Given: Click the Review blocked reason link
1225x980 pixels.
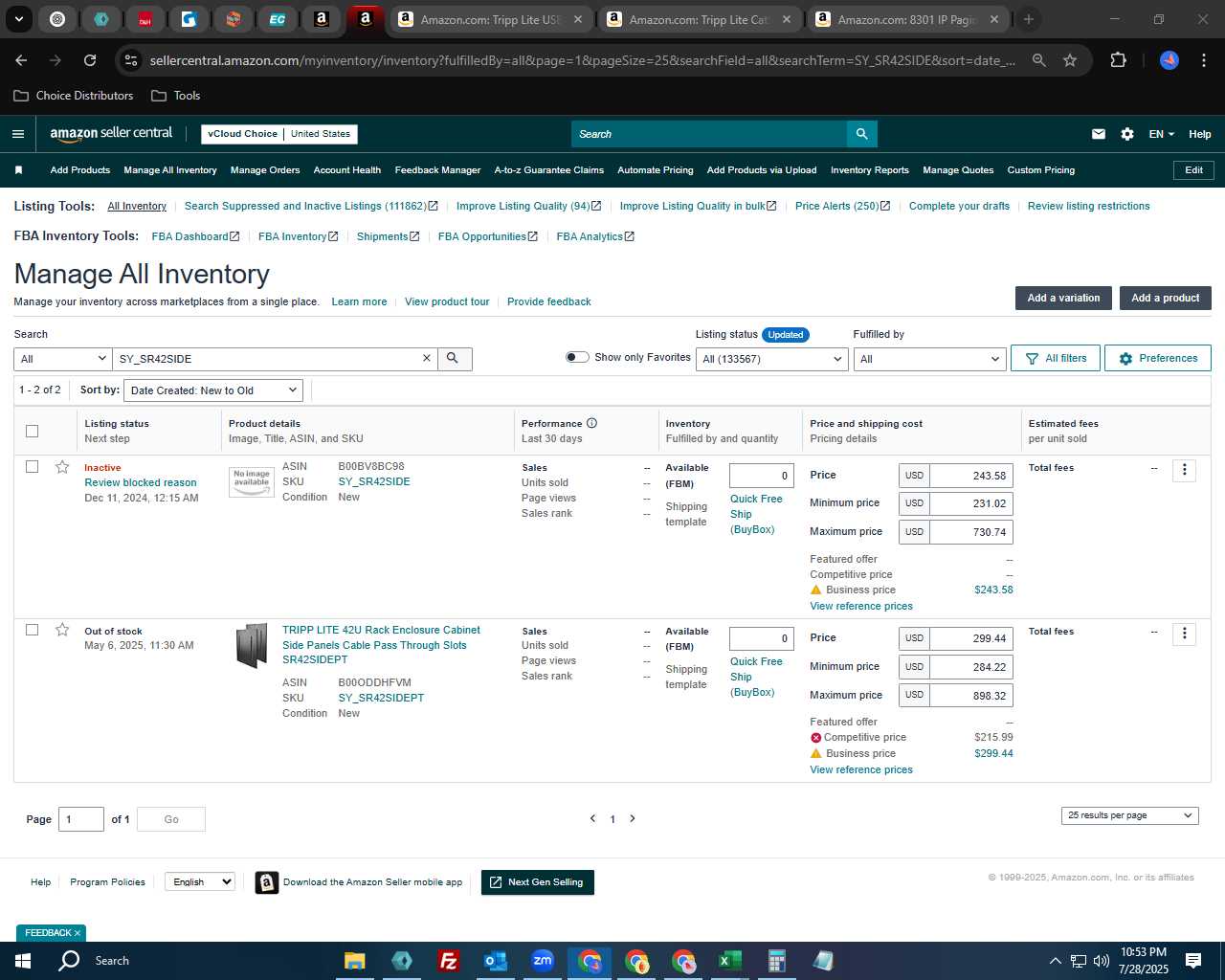Looking at the screenshot, I should tap(141, 482).
